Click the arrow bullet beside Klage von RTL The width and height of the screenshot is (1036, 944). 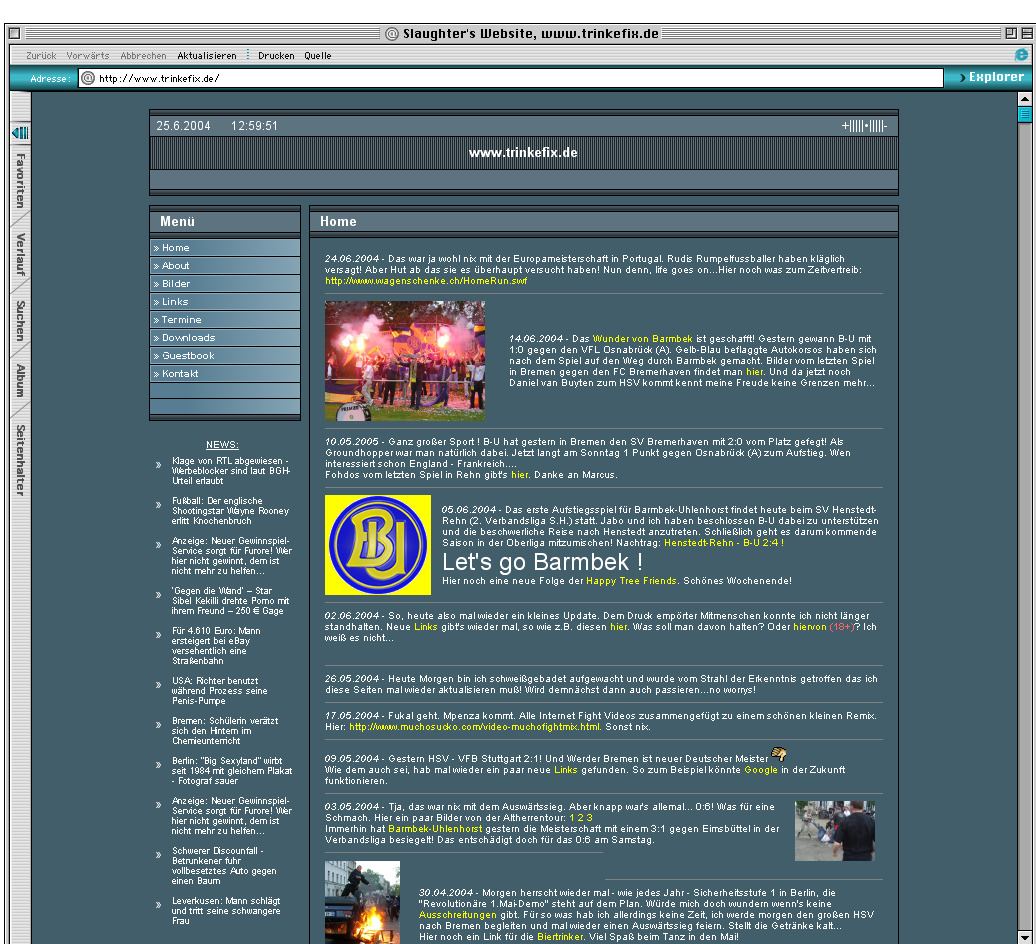click(x=159, y=465)
